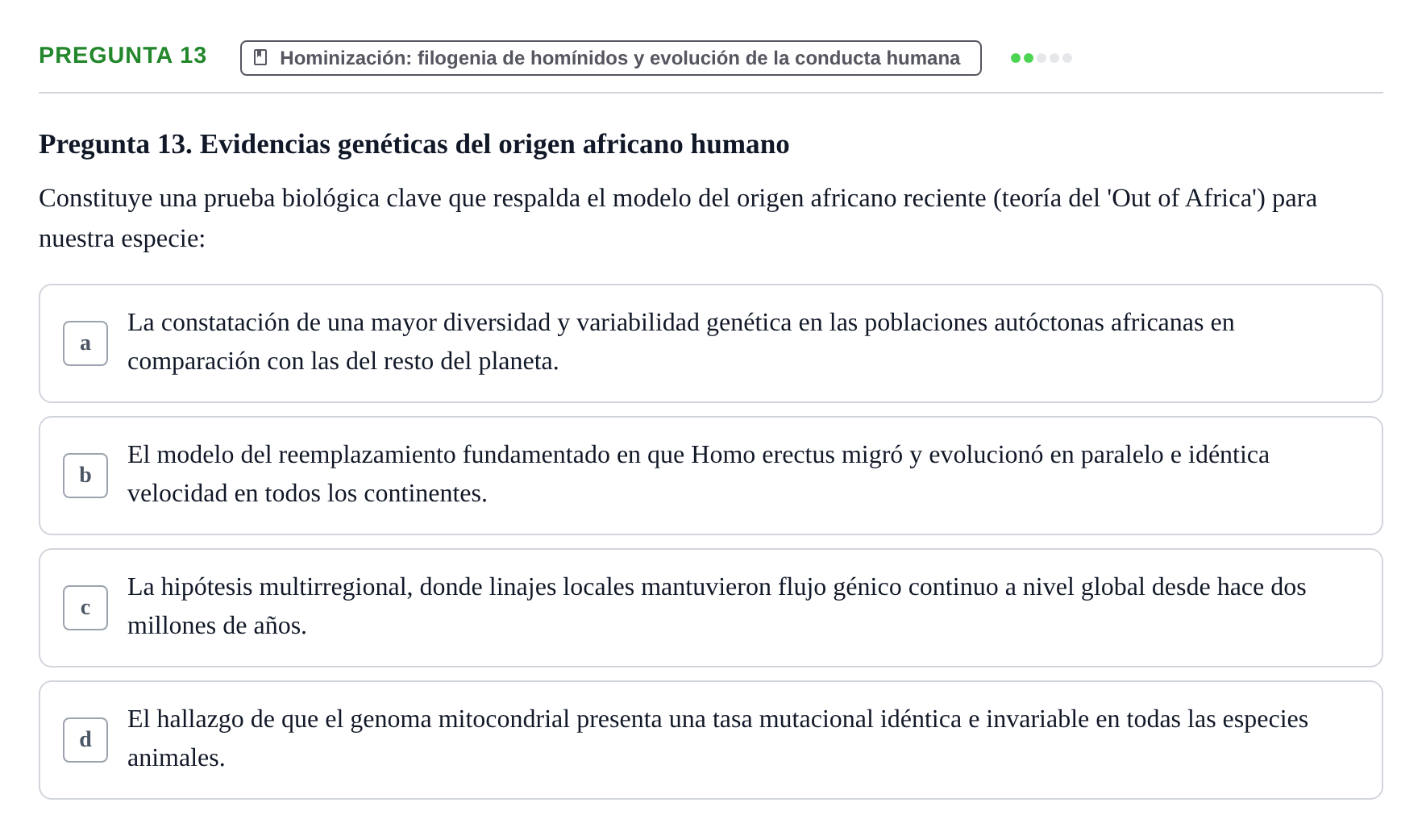Click the question statement starting 'Constituye una prueba'

(678, 218)
